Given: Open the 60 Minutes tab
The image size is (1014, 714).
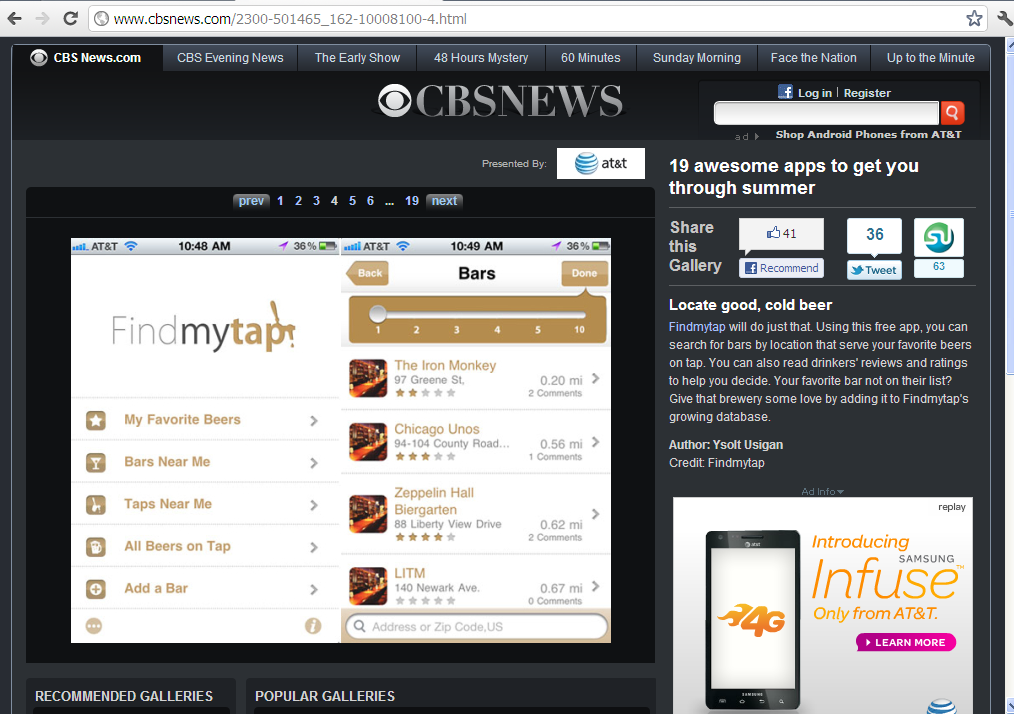Looking at the screenshot, I should (590, 58).
